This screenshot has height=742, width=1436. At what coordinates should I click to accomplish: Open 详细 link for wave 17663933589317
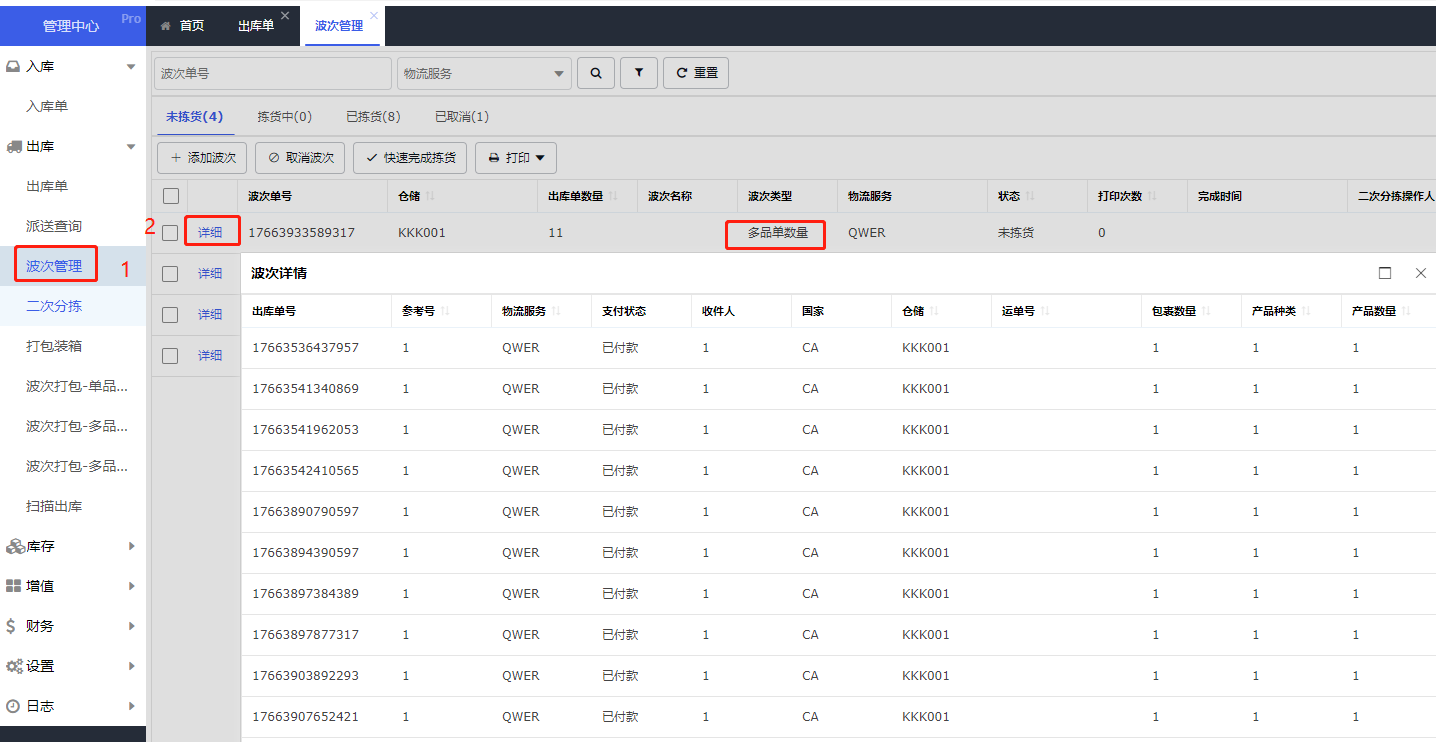(x=210, y=233)
